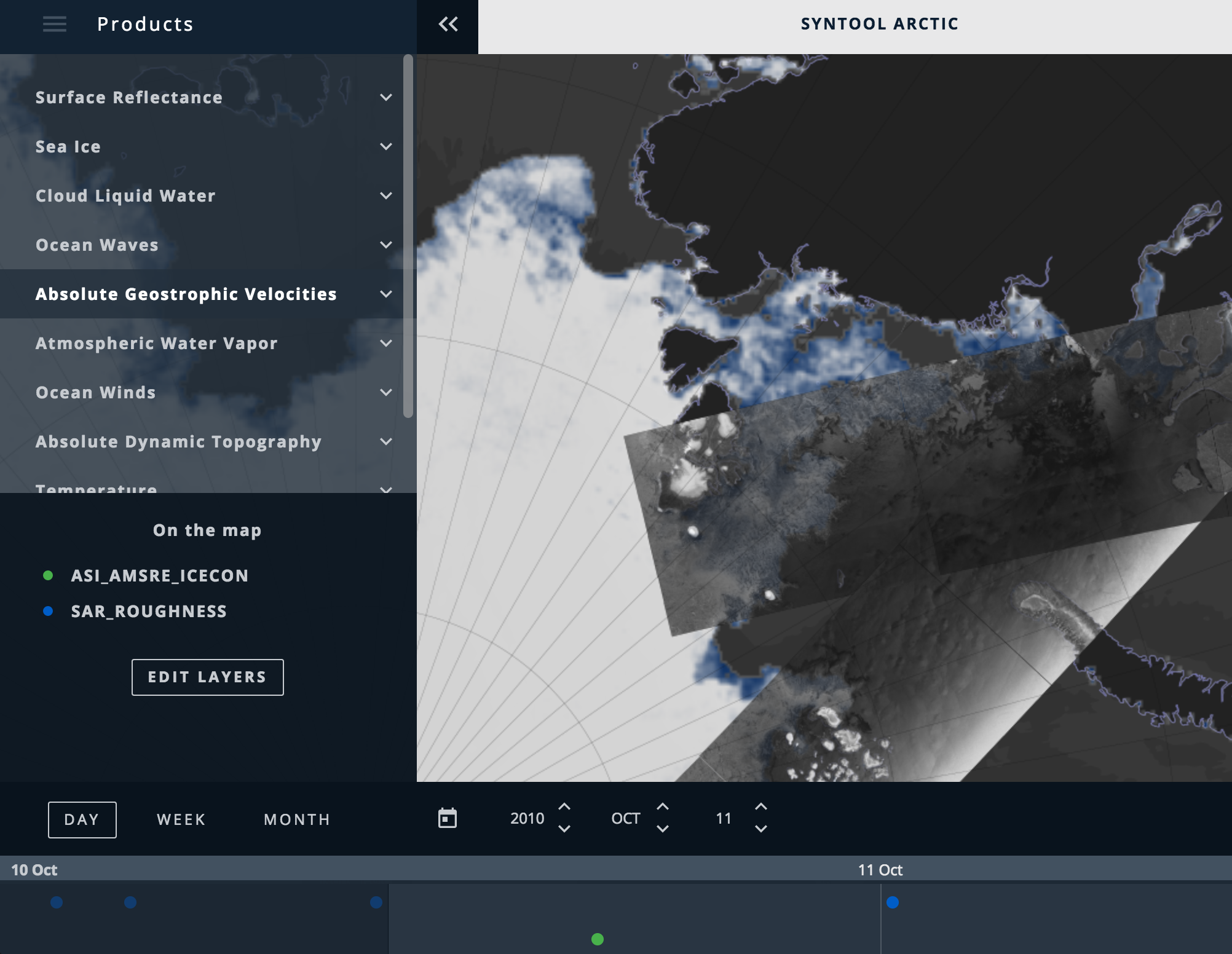1232x954 pixels.
Task: Select WEEK time range
Action: (181, 819)
